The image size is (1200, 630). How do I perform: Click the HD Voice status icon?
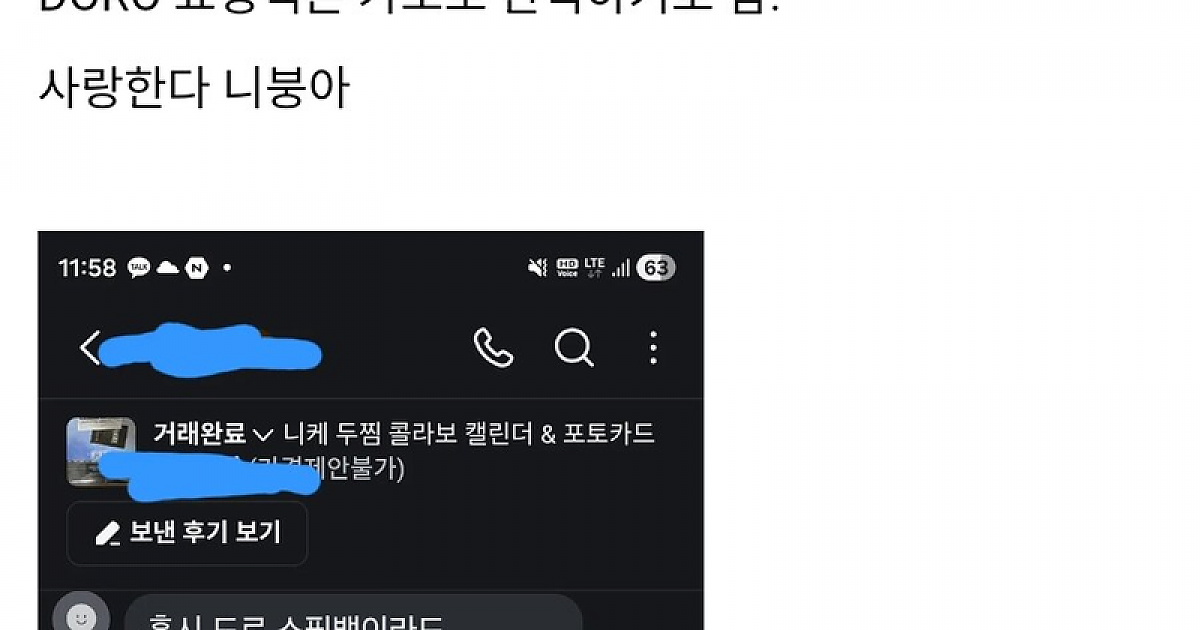567,267
